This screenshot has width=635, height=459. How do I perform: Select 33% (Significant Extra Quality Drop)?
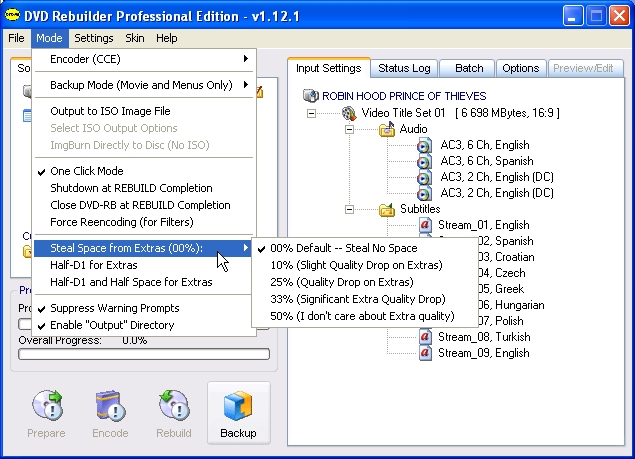(x=365, y=299)
